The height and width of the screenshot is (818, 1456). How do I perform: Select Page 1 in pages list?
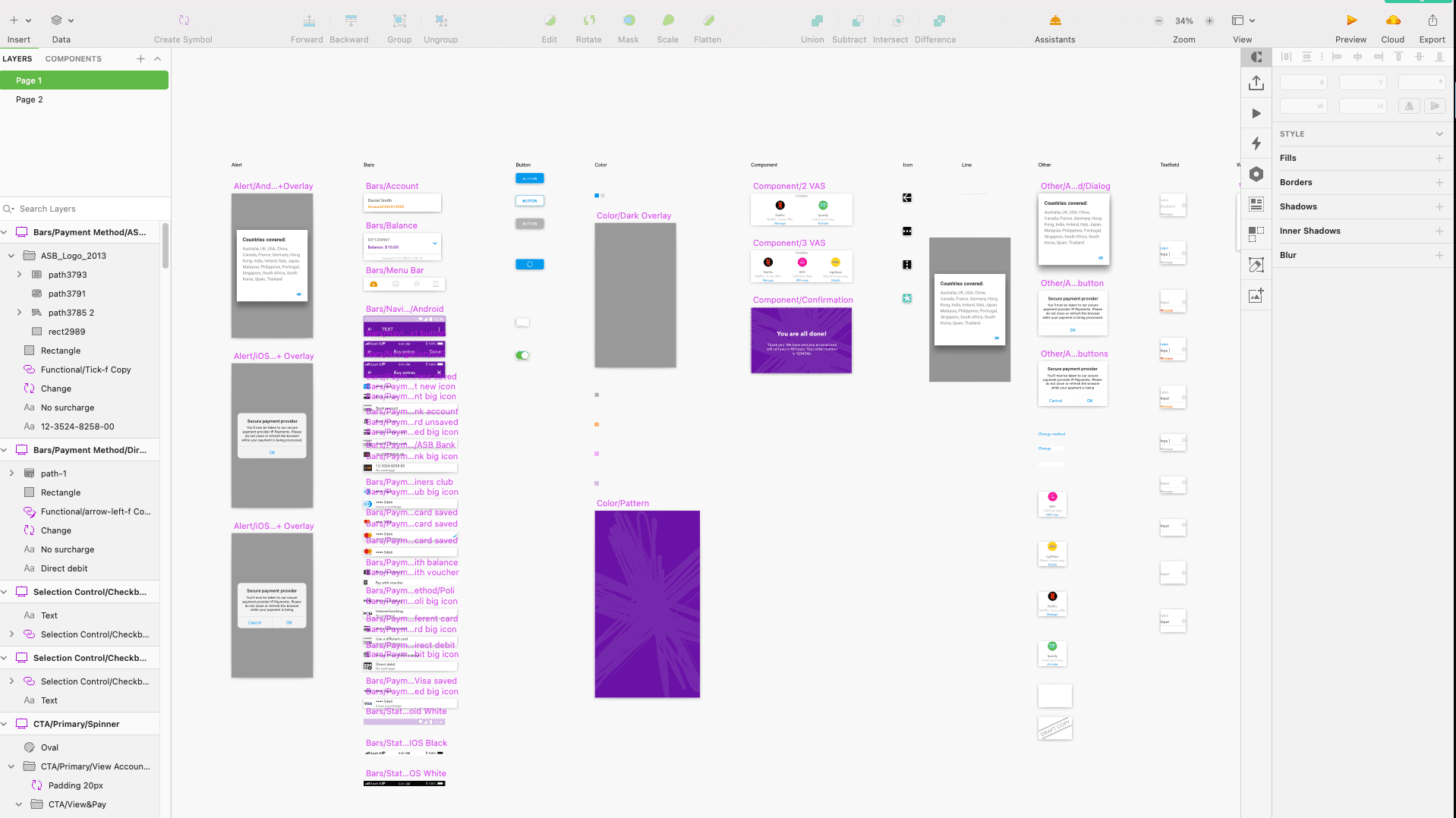[x=84, y=80]
